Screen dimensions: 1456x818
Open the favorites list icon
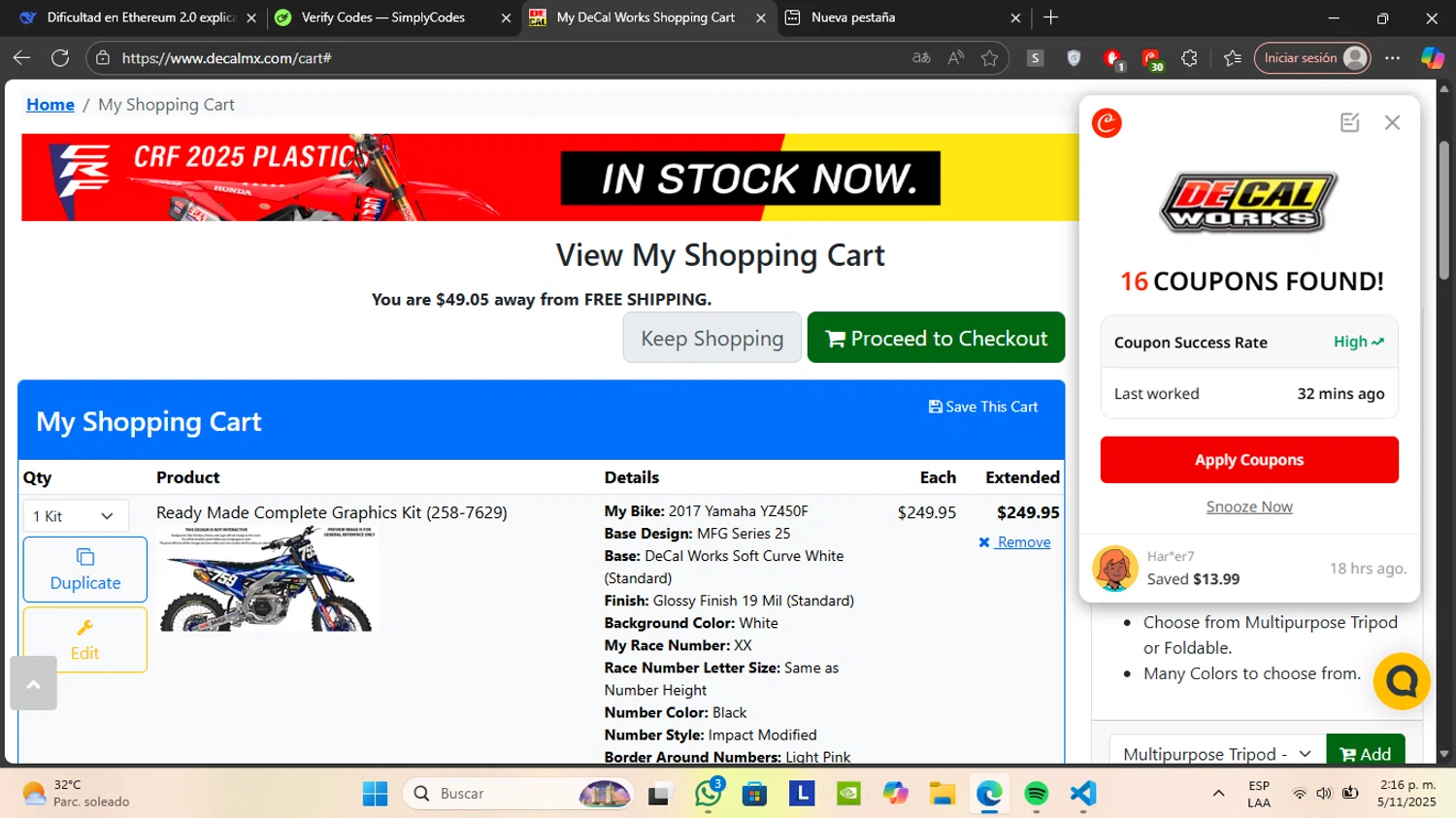tap(1233, 58)
